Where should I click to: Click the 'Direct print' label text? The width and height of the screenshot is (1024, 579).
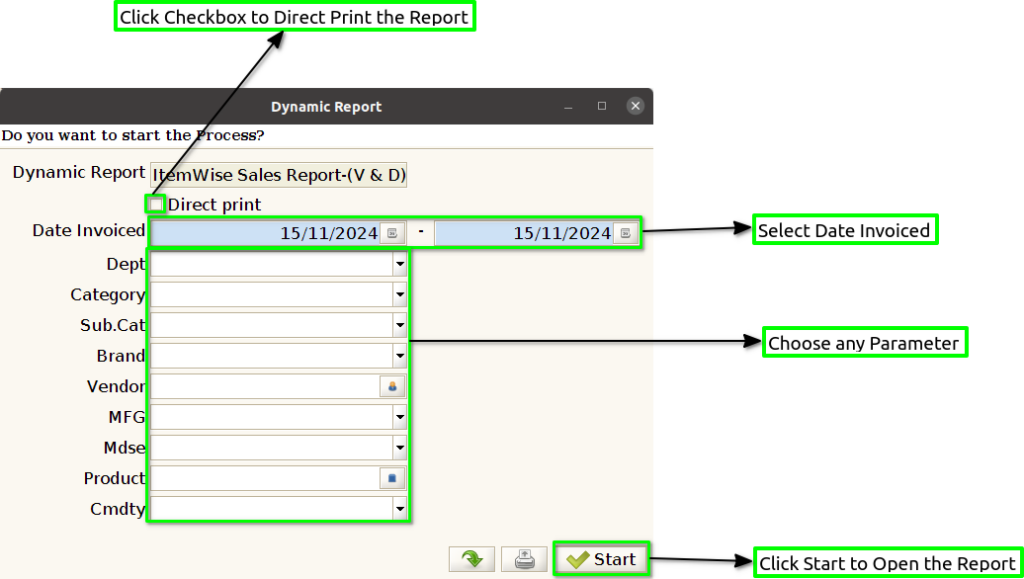[214, 205]
